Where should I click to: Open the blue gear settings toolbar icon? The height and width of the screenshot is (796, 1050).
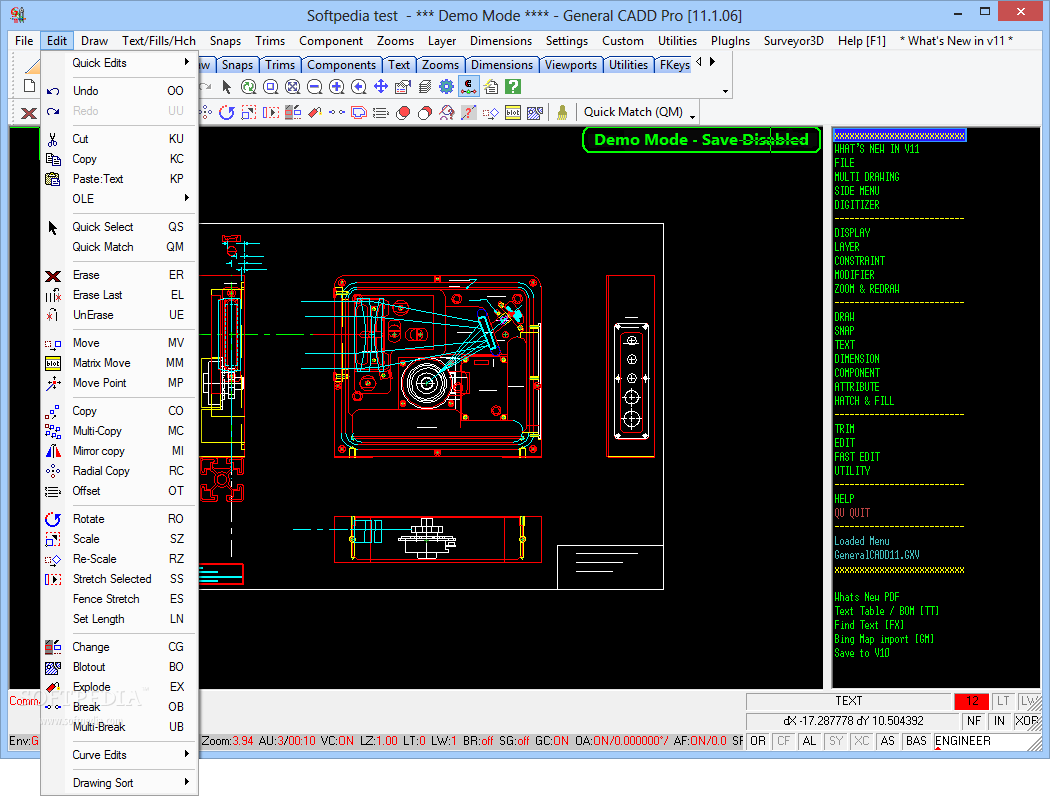447,87
